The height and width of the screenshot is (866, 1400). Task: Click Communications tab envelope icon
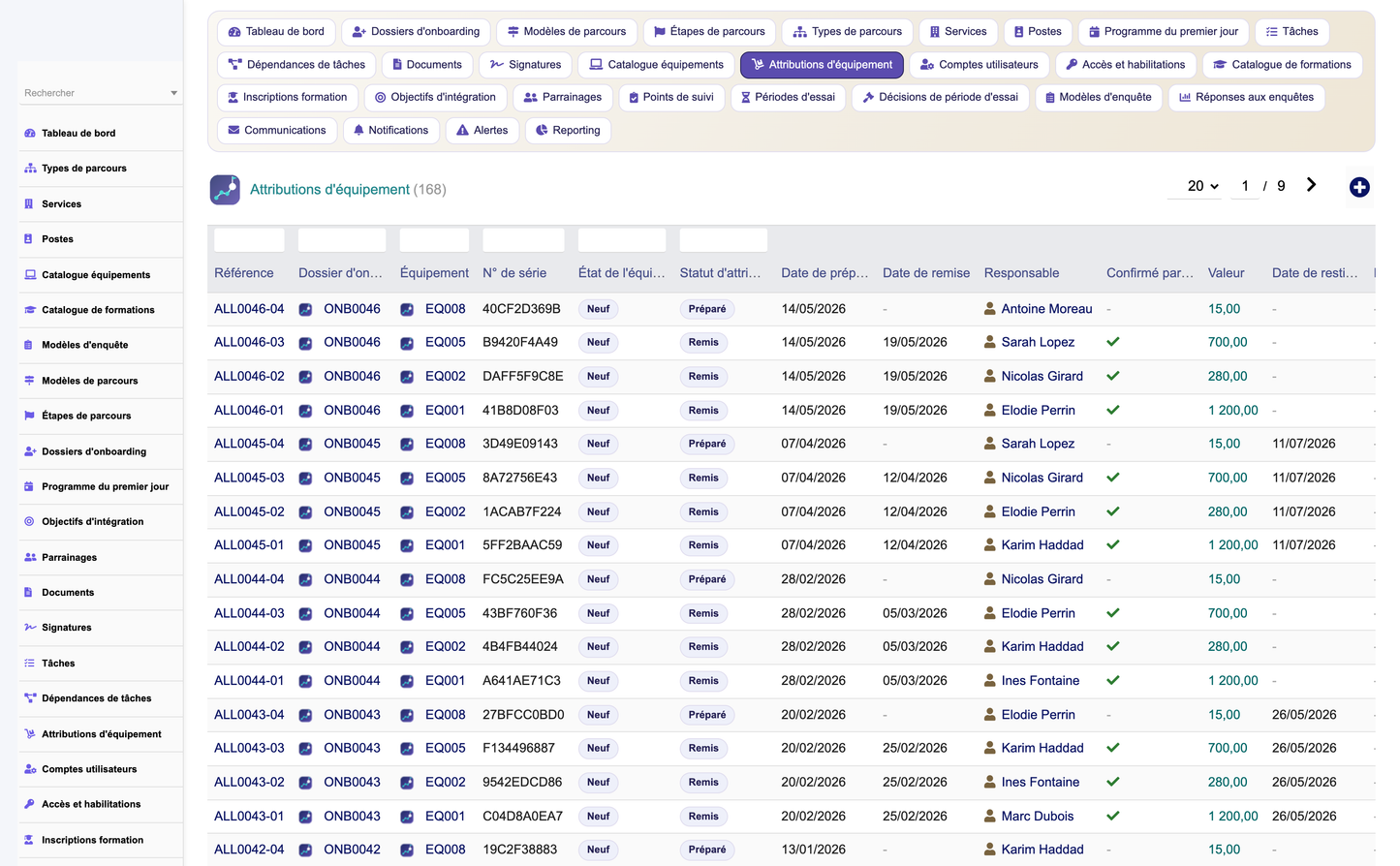[x=233, y=131]
